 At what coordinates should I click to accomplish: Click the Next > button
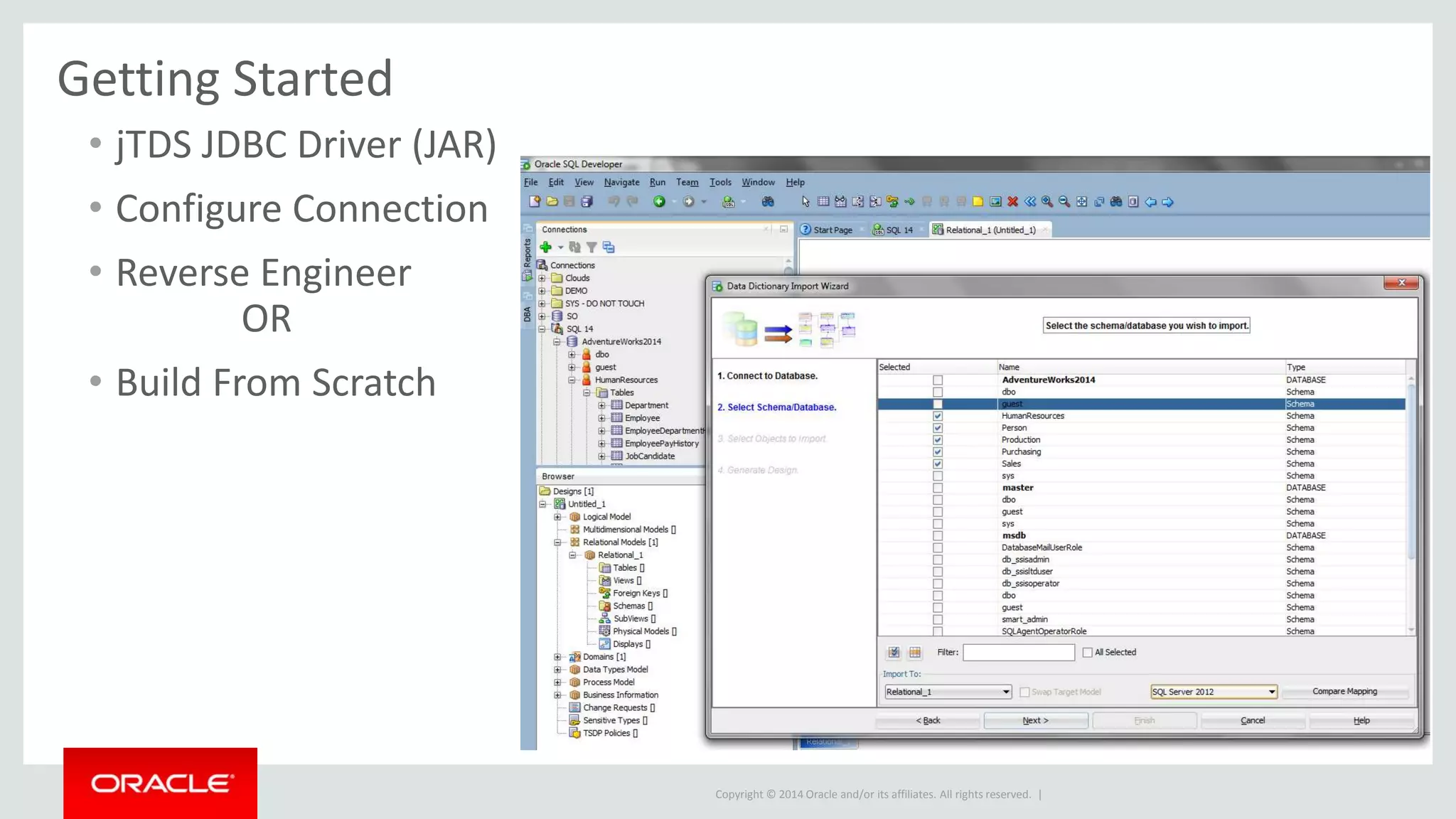[1036, 720]
